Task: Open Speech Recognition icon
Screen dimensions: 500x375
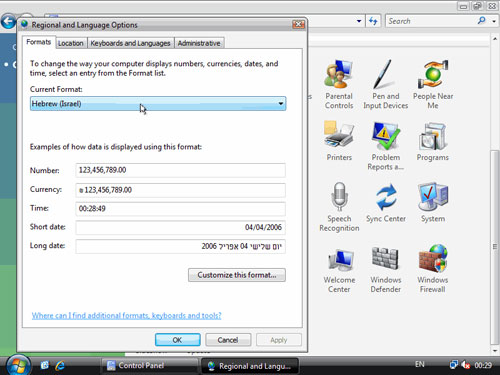Action: click(339, 207)
